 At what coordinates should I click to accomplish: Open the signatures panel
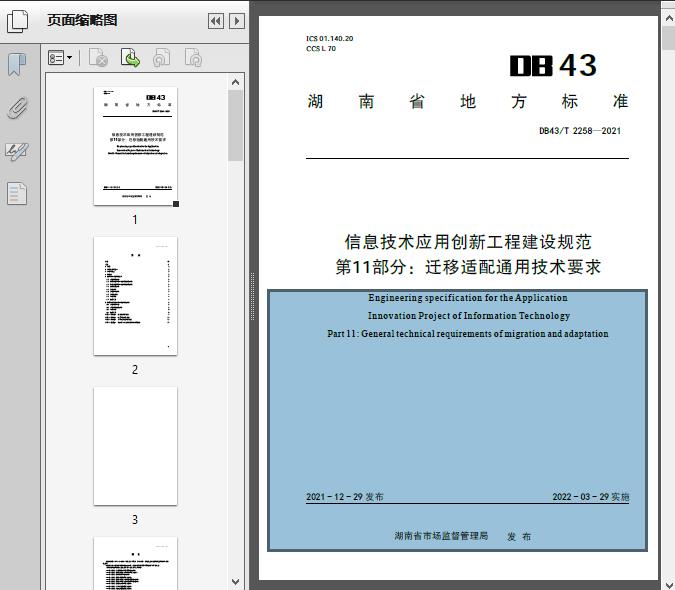pyautogui.click(x=17, y=151)
